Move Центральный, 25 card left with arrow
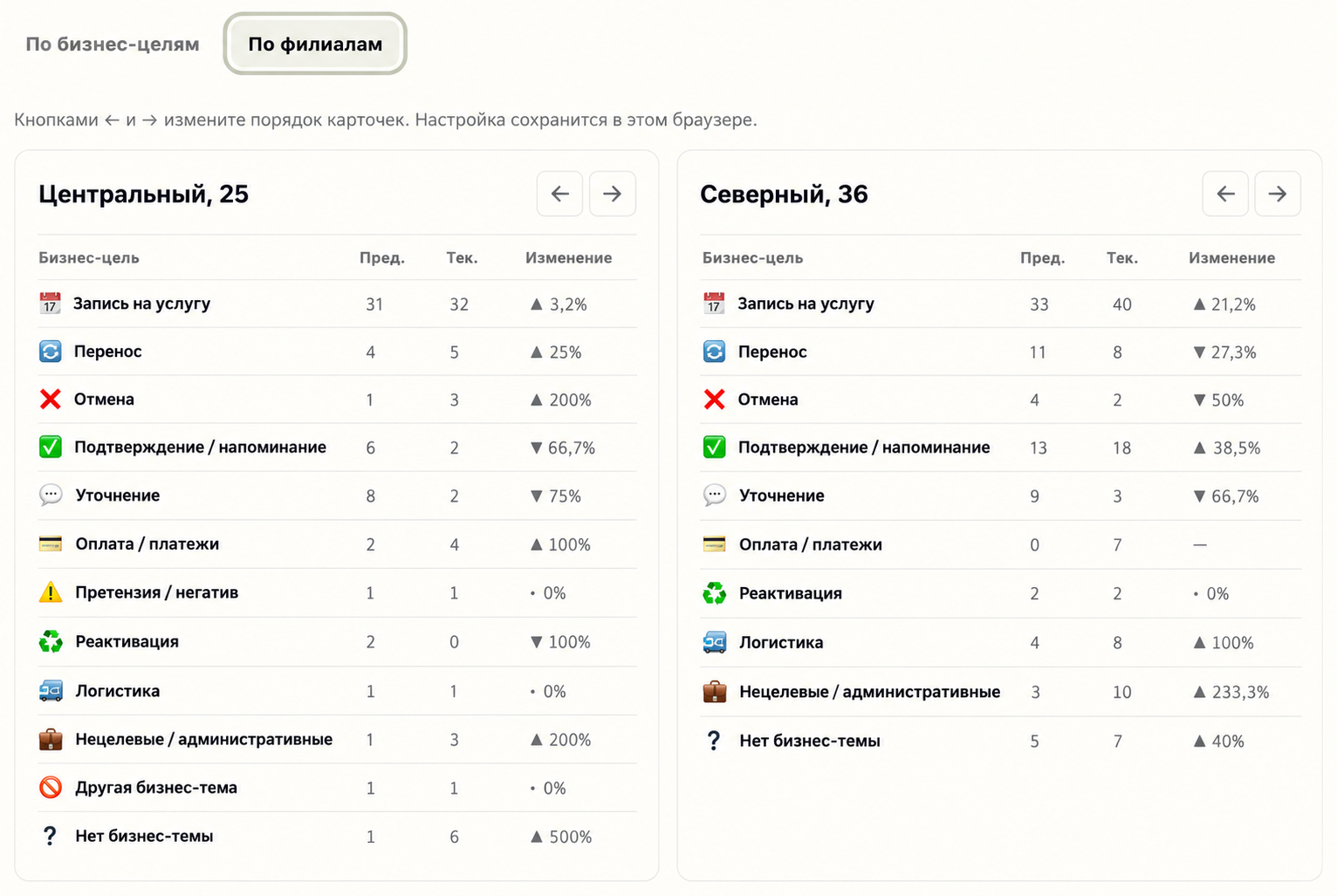Screen dimensions: 1337x896 tap(560, 194)
